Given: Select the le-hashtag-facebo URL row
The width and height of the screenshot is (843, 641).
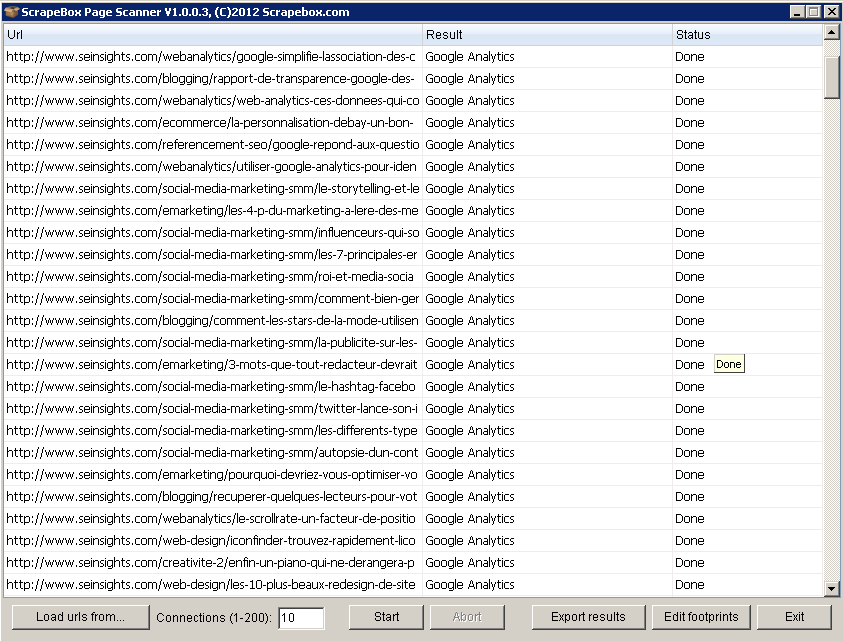Looking at the screenshot, I should tap(211, 387).
